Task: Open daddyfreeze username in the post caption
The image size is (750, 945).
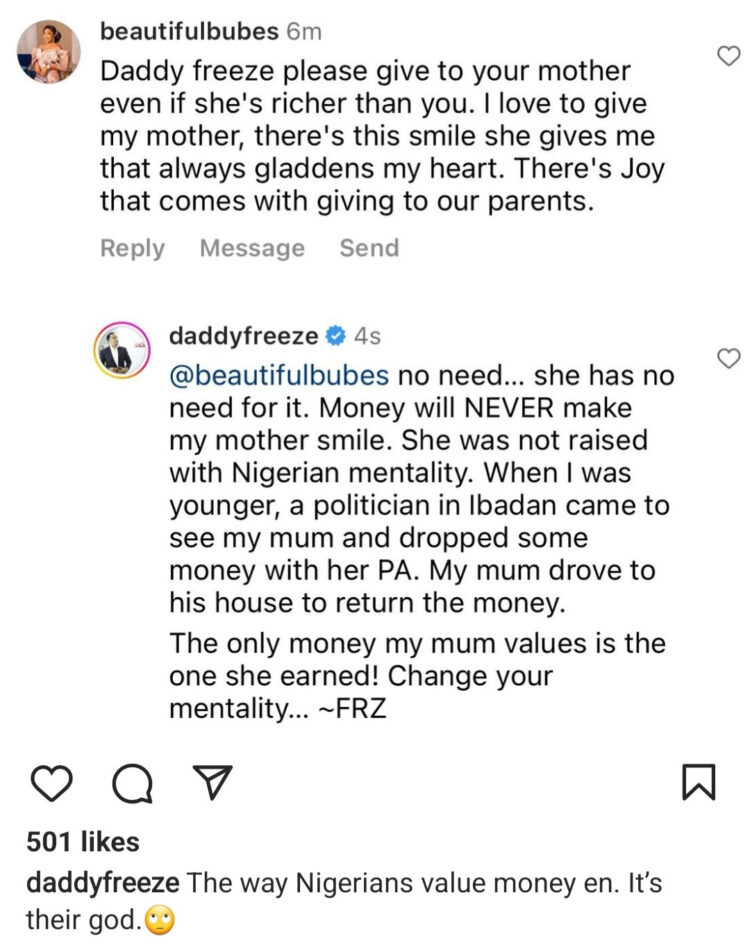Action: coord(102,884)
